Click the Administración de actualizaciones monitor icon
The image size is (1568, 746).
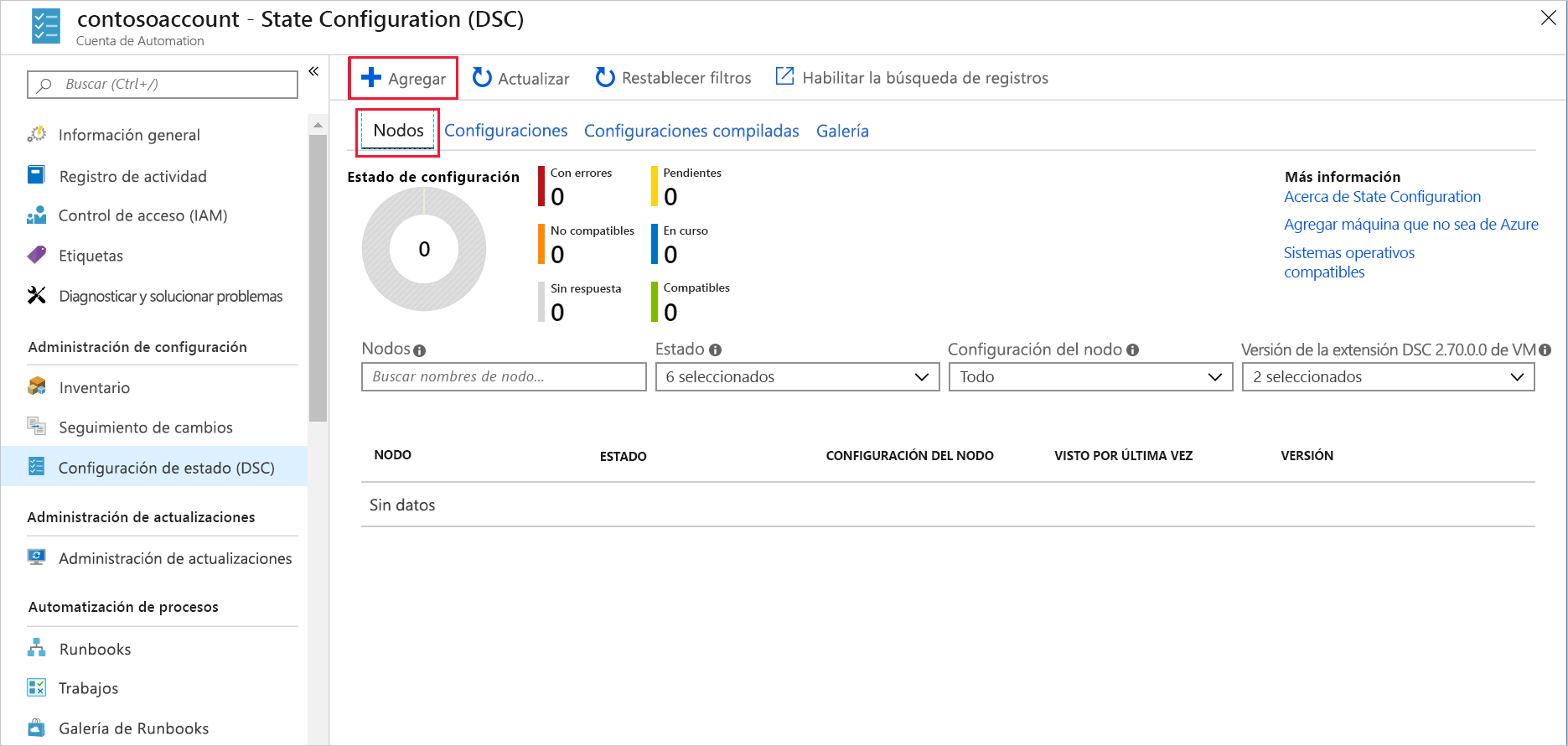click(x=37, y=557)
